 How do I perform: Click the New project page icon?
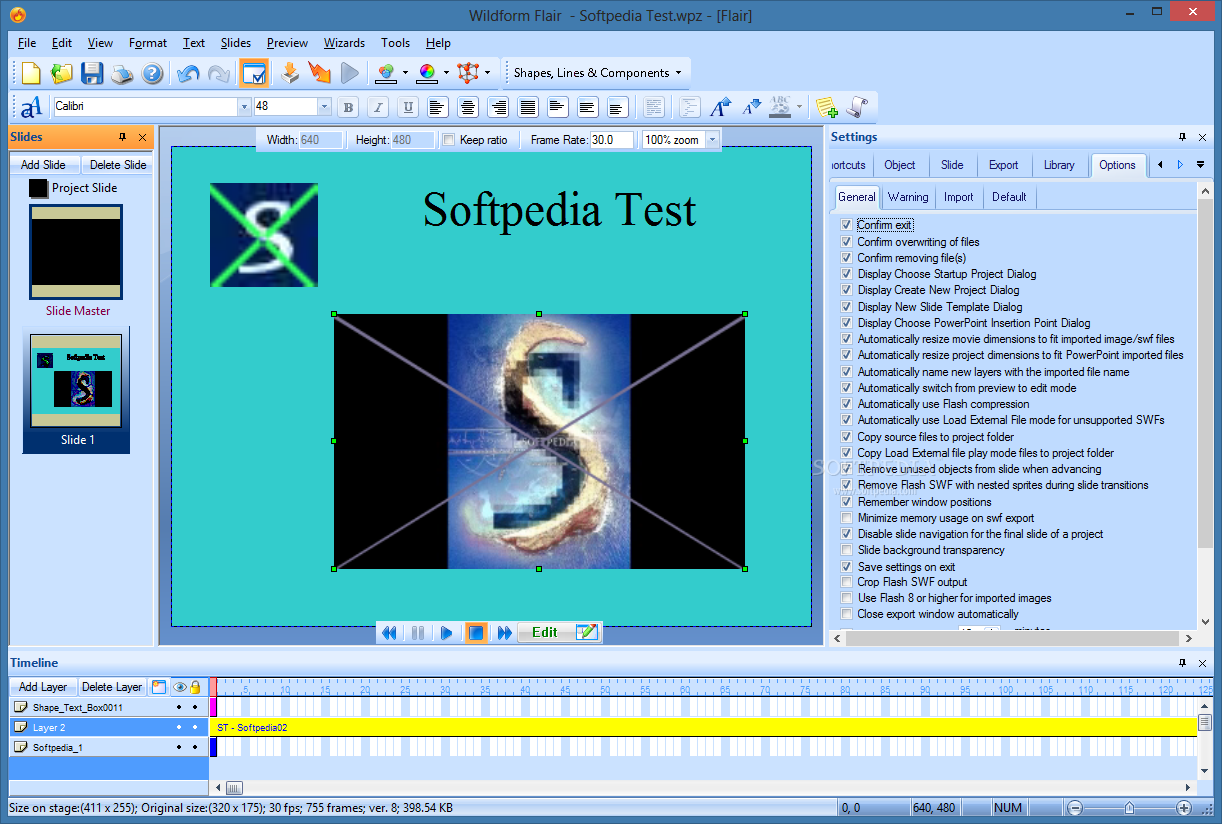pos(32,73)
